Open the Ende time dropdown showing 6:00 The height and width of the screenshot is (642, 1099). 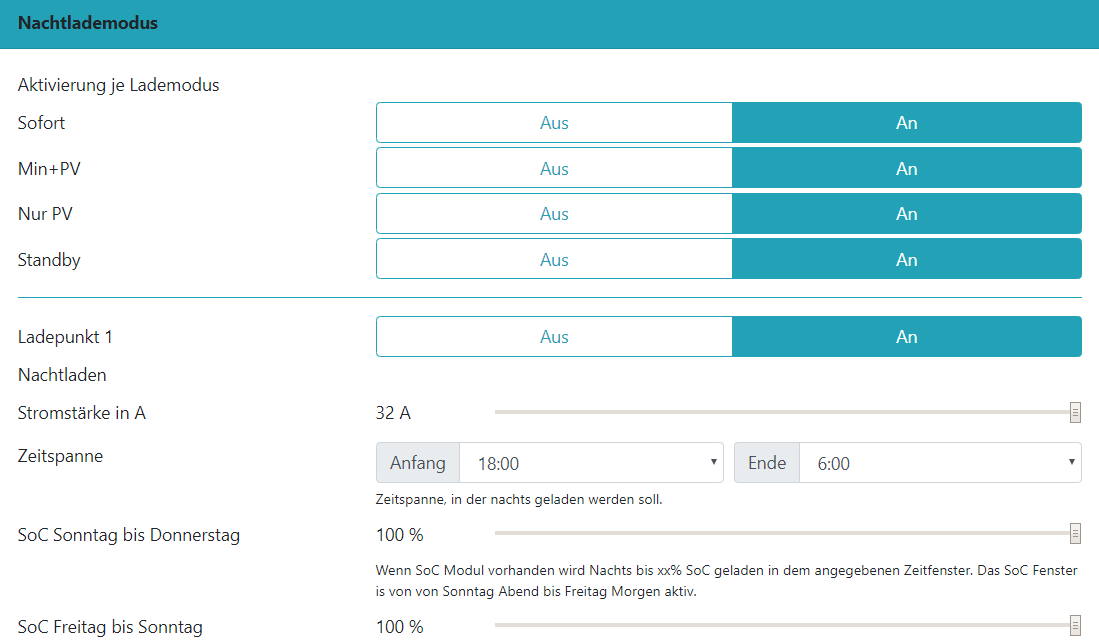click(x=940, y=463)
